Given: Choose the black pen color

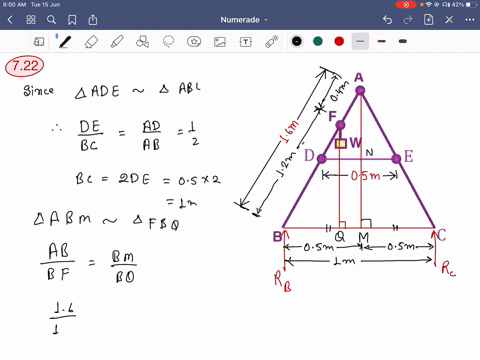Looking at the screenshot, I should (x=296, y=41).
